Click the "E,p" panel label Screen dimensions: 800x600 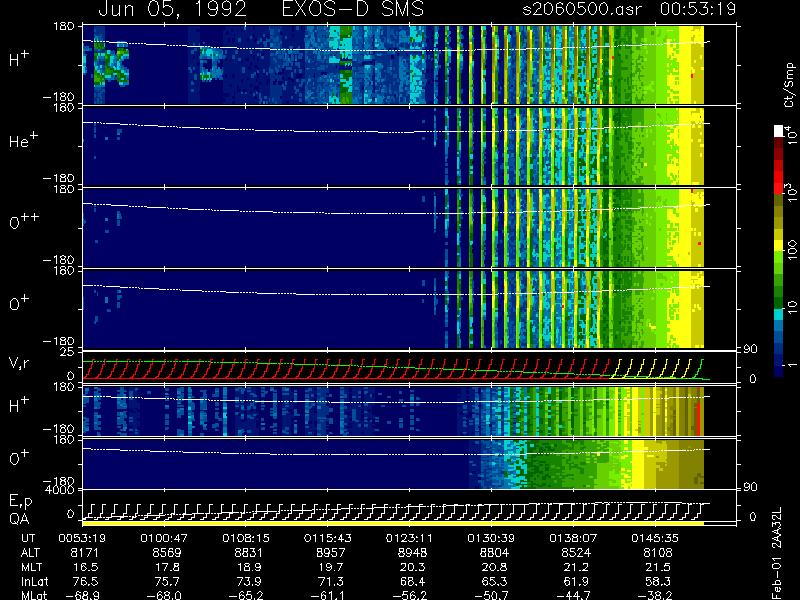21,502
